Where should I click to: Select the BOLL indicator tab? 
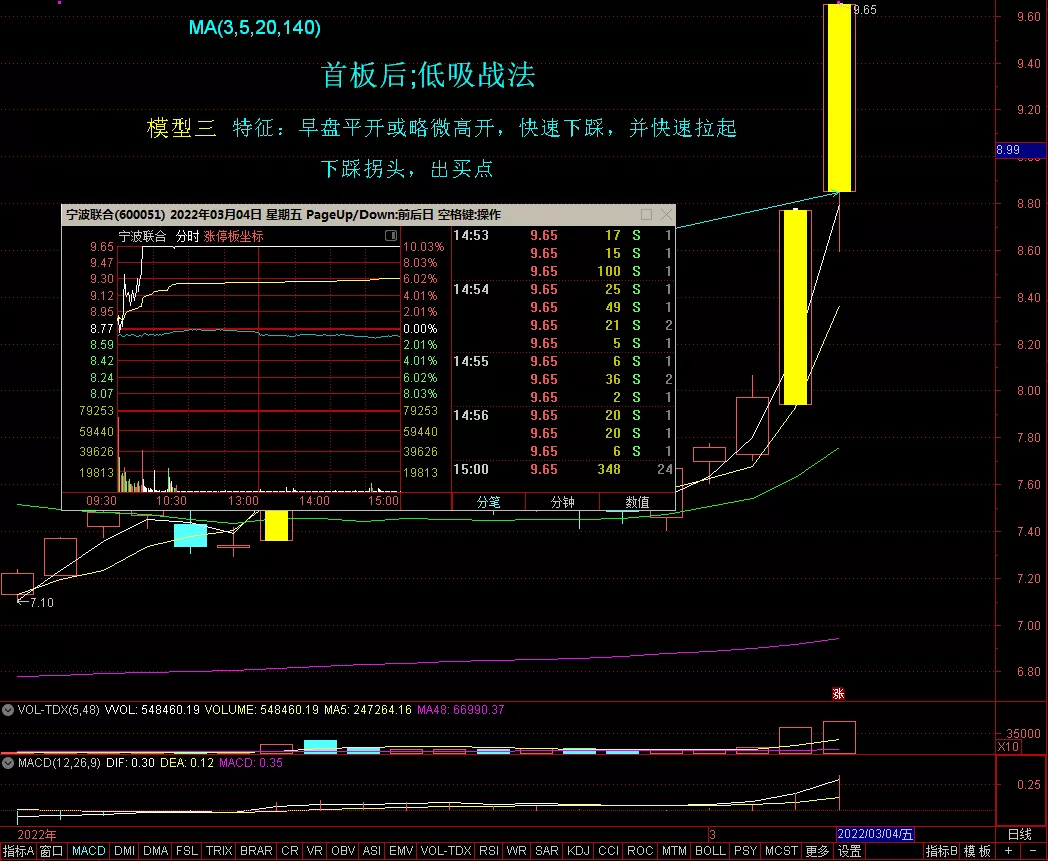[710, 851]
